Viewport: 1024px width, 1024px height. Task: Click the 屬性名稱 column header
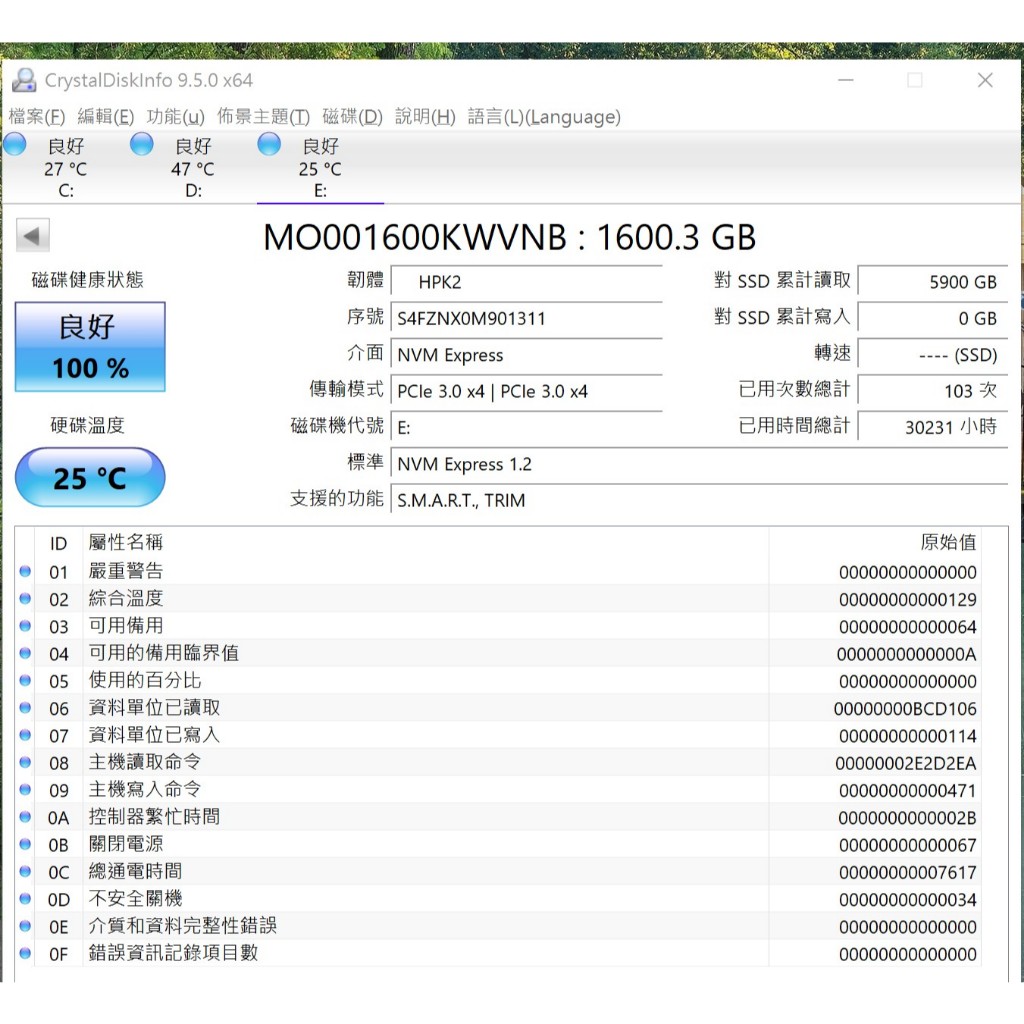[126, 543]
